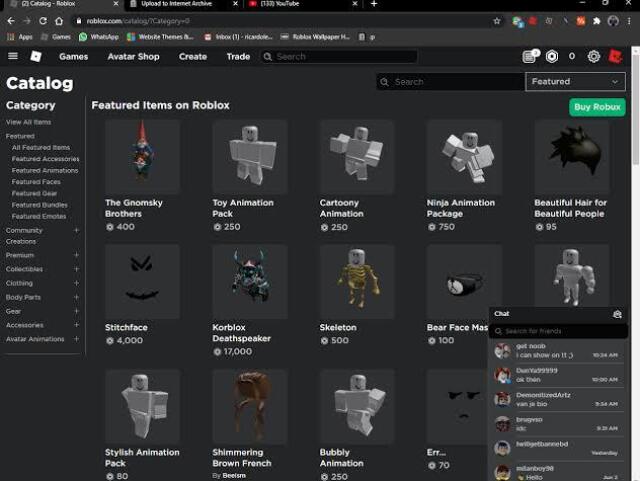Click the browser back arrow
Image resolution: width=640 pixels, height=481 pixels.
point(11,21)
